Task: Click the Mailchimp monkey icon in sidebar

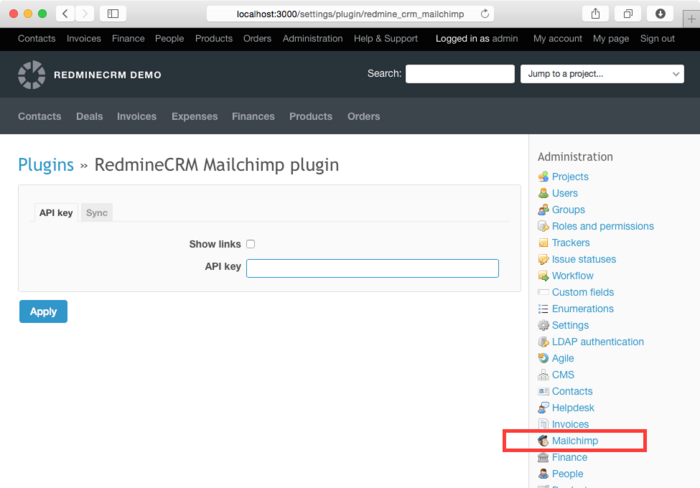Action: click(x=543, y=441)
